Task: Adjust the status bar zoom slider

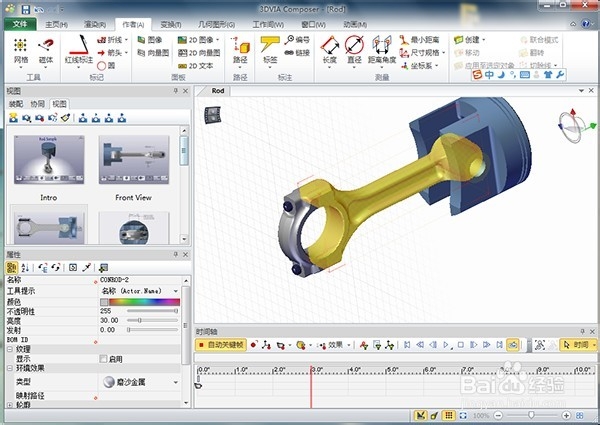Action: pyautogui.click(x=532, y=415)
